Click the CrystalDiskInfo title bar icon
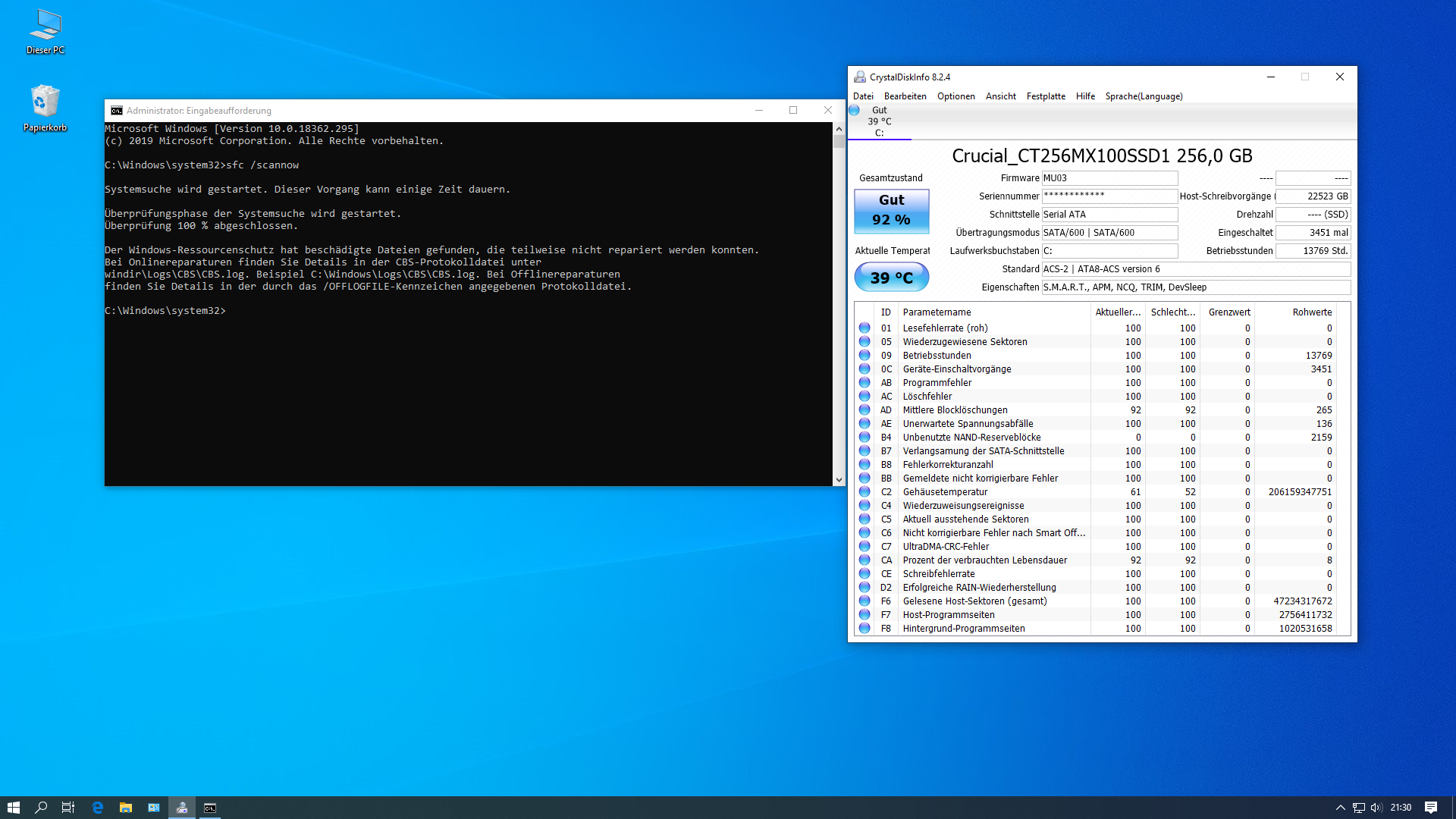1456x819 pixels. click(x=859, y=77)
